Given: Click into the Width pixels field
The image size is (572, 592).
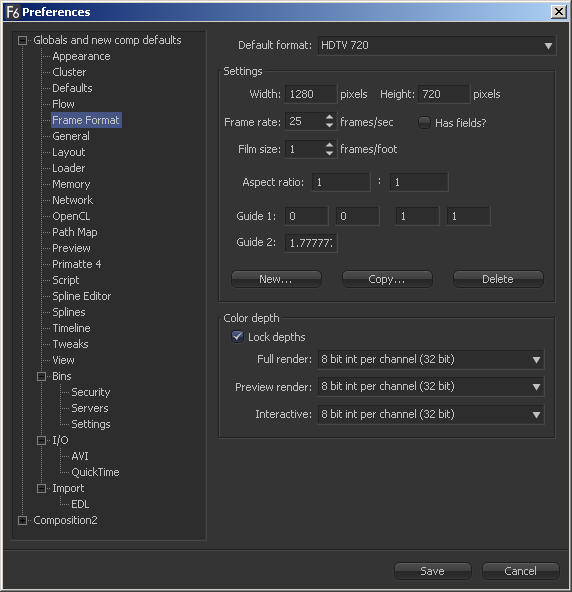Looking at the screenshot, I should [311, 94].
